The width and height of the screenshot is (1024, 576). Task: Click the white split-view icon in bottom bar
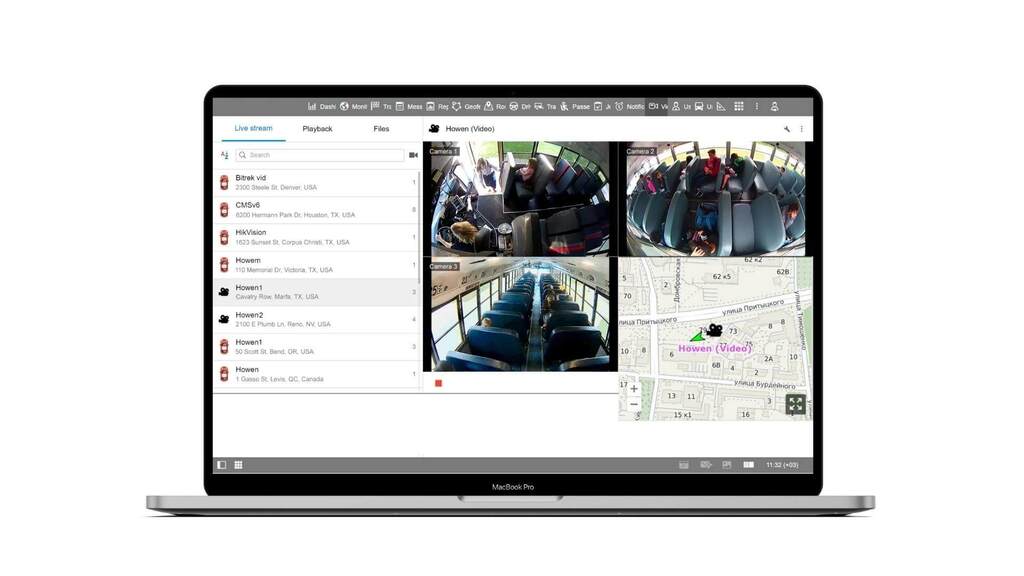(748, 465)
